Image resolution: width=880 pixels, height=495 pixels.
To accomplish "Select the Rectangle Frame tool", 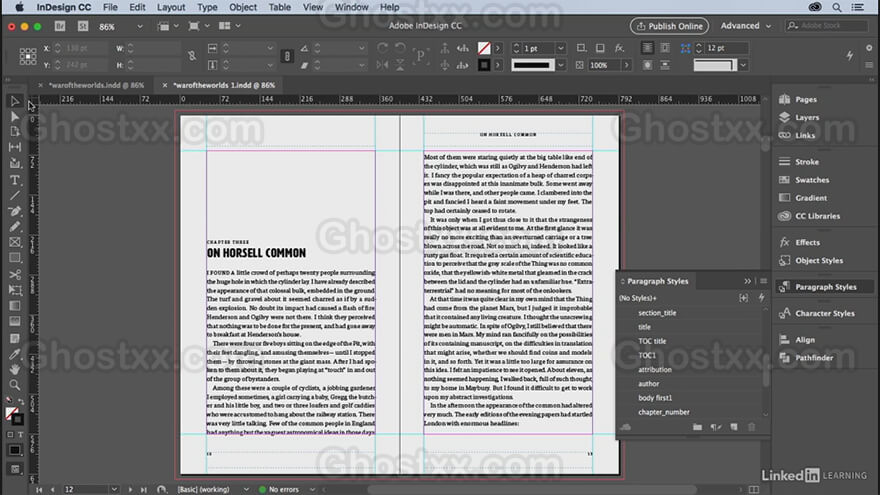I will coord(15,242).
